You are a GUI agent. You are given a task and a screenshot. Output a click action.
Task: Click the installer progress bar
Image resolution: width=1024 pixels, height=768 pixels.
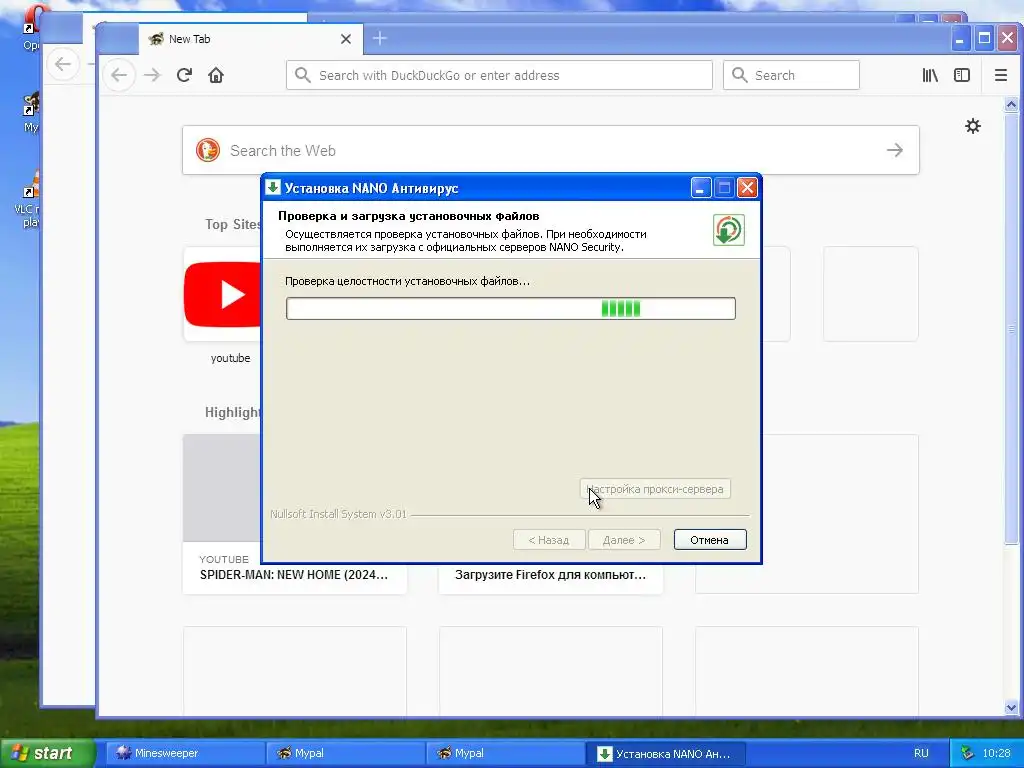[x=511, y=309]
